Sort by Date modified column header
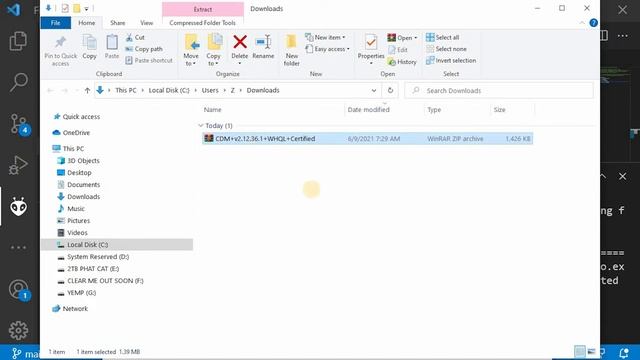The height and width of the screenshot is (360, 640). [368, 109]
